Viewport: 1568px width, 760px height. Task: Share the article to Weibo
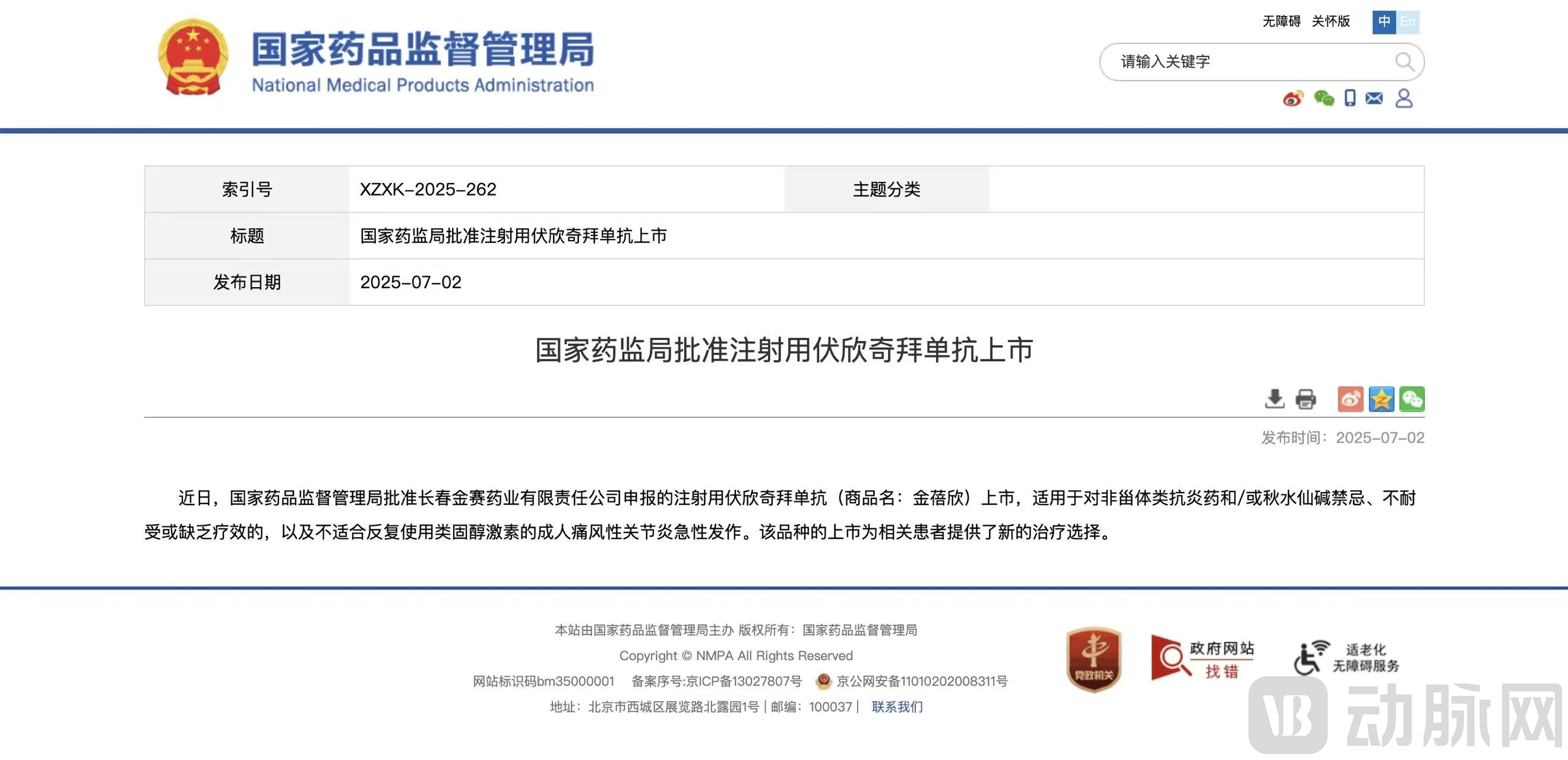[x=1351, y=399]
